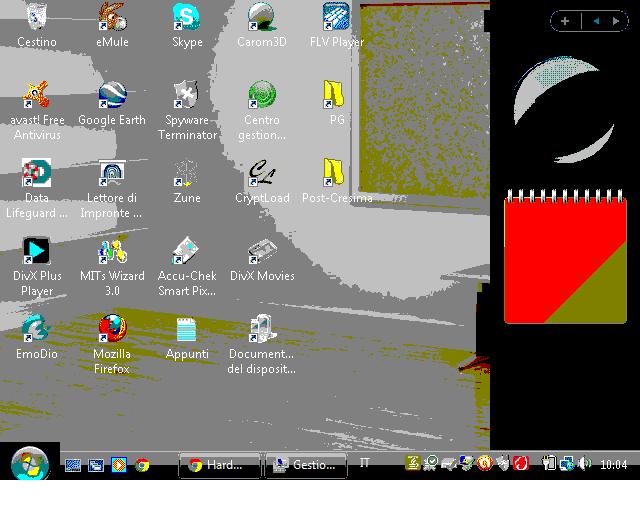Open the CryptLoad shortcut

pos(262,174)
